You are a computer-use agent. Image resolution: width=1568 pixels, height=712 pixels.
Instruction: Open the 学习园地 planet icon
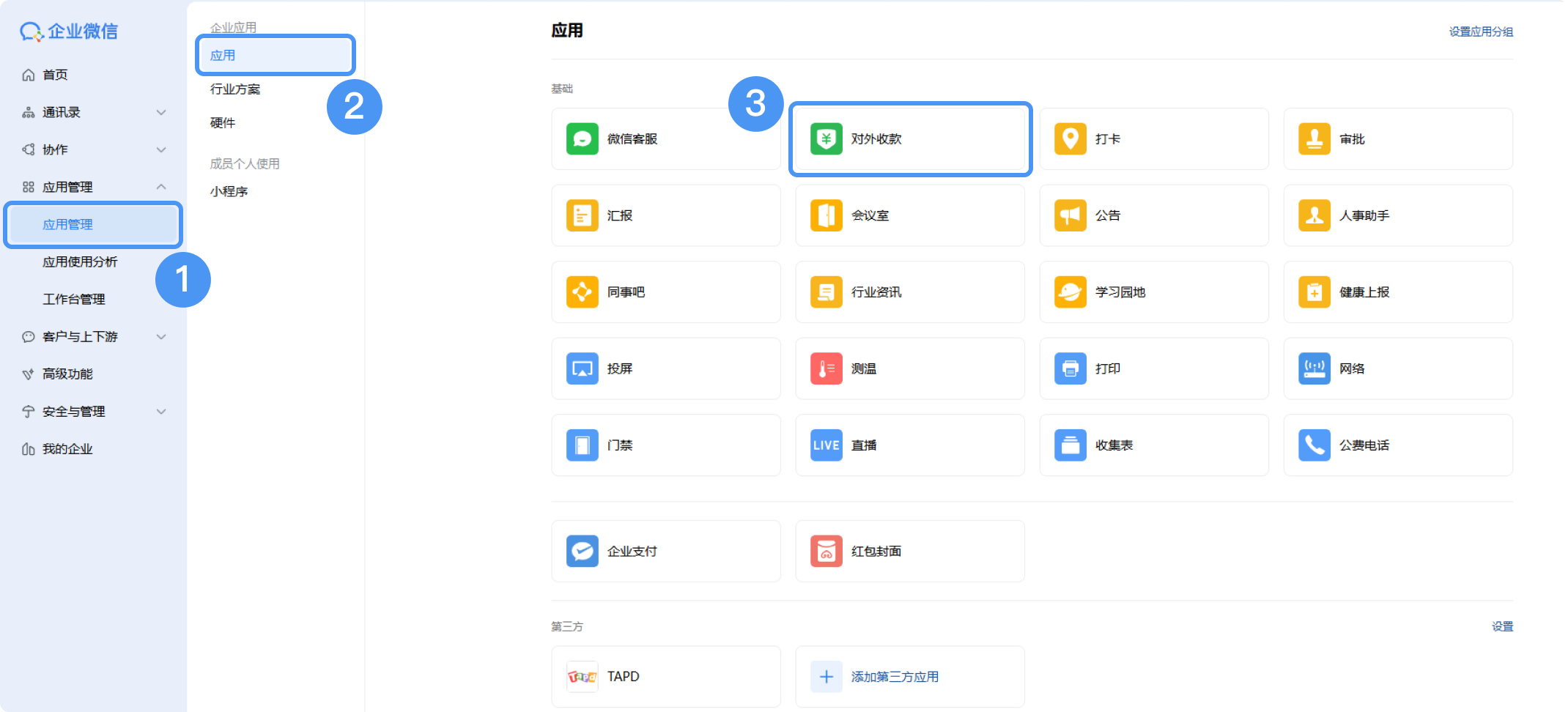(x=1070, y=292)
